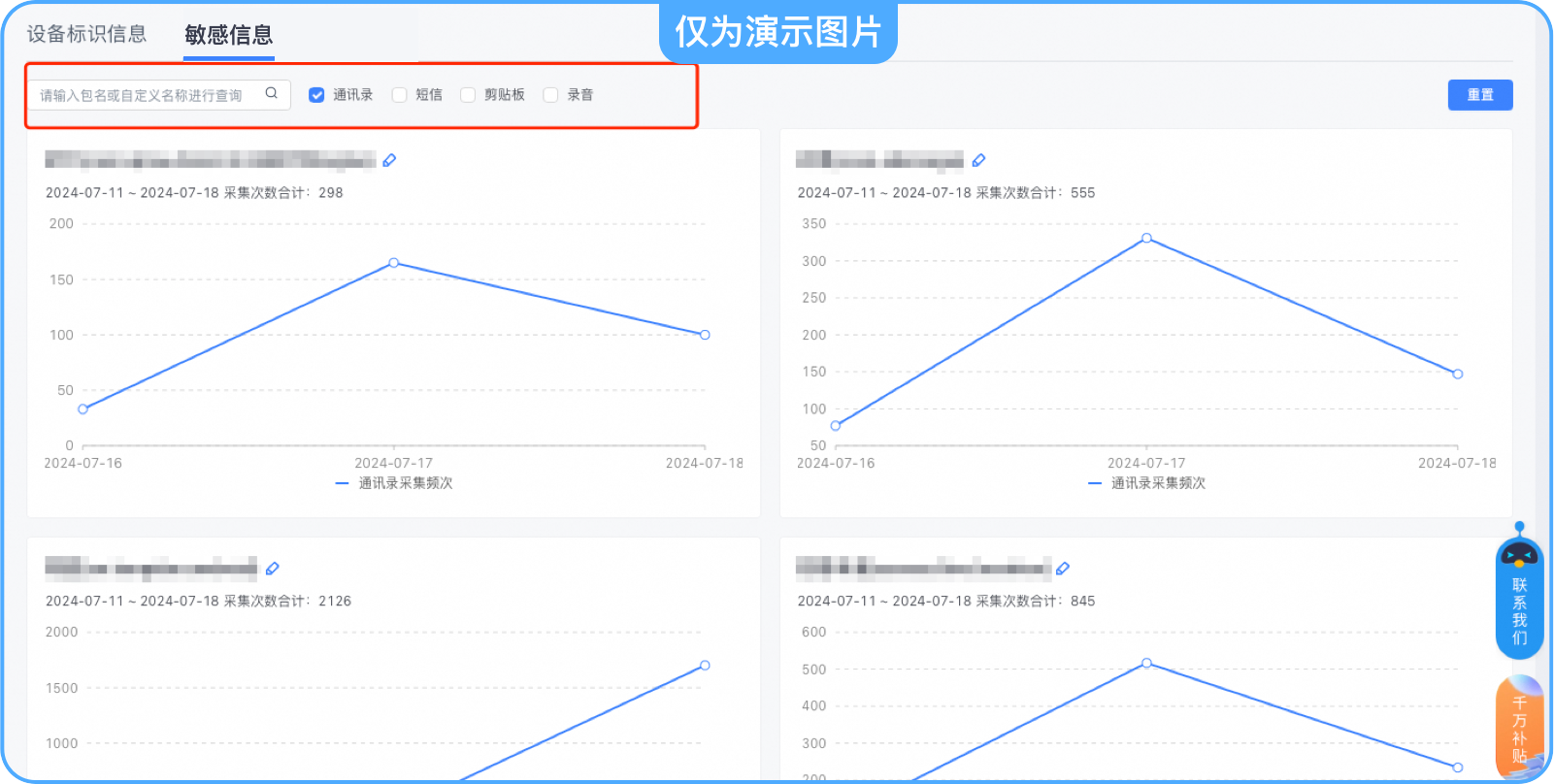Select the 2024-07-16 data point in 298 chart
Image resolution: width=1554 pixels, height=784 pixels.
[83, 409]
